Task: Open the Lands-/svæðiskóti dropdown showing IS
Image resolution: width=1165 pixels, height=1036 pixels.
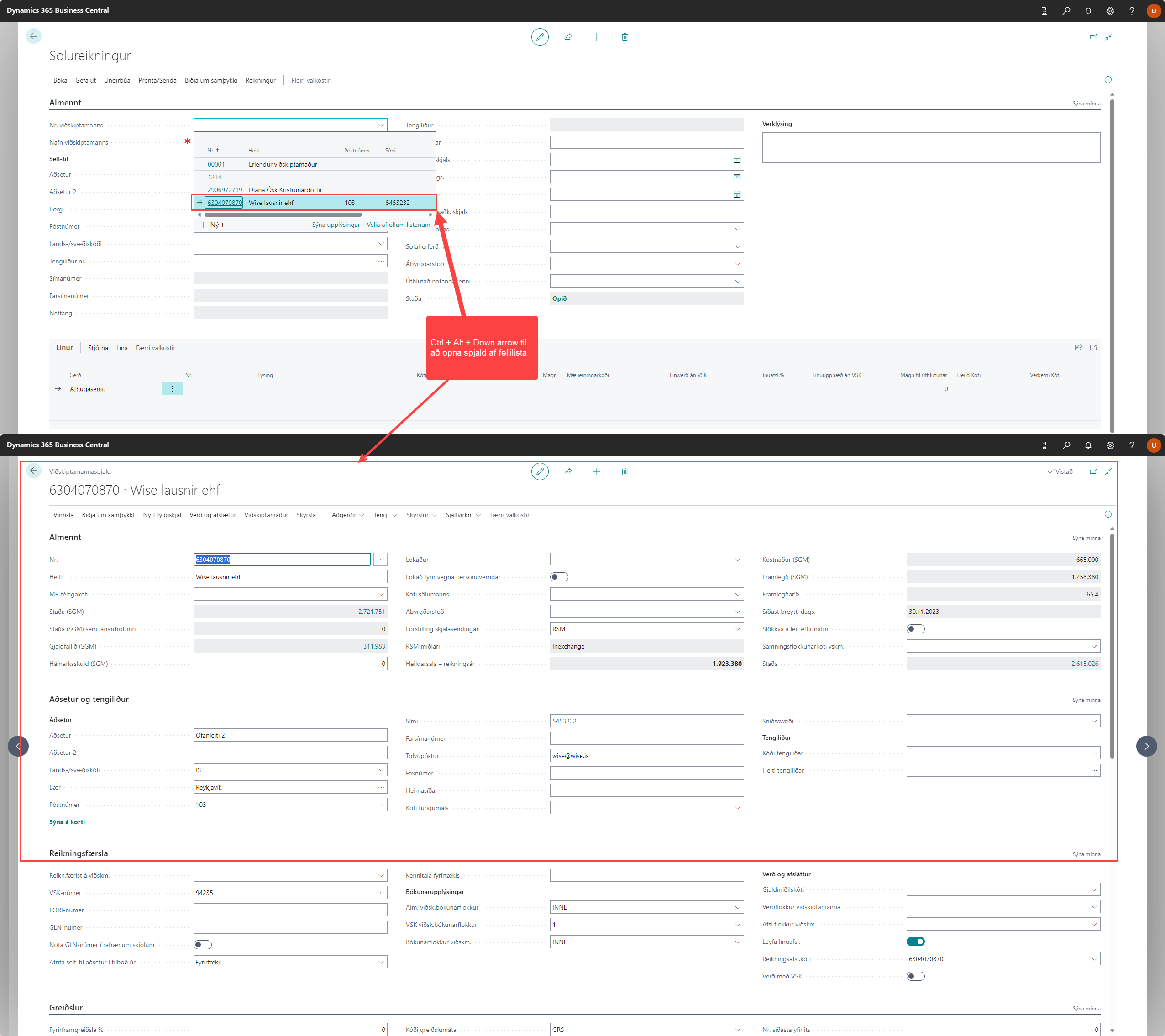Action: [381, 770]
